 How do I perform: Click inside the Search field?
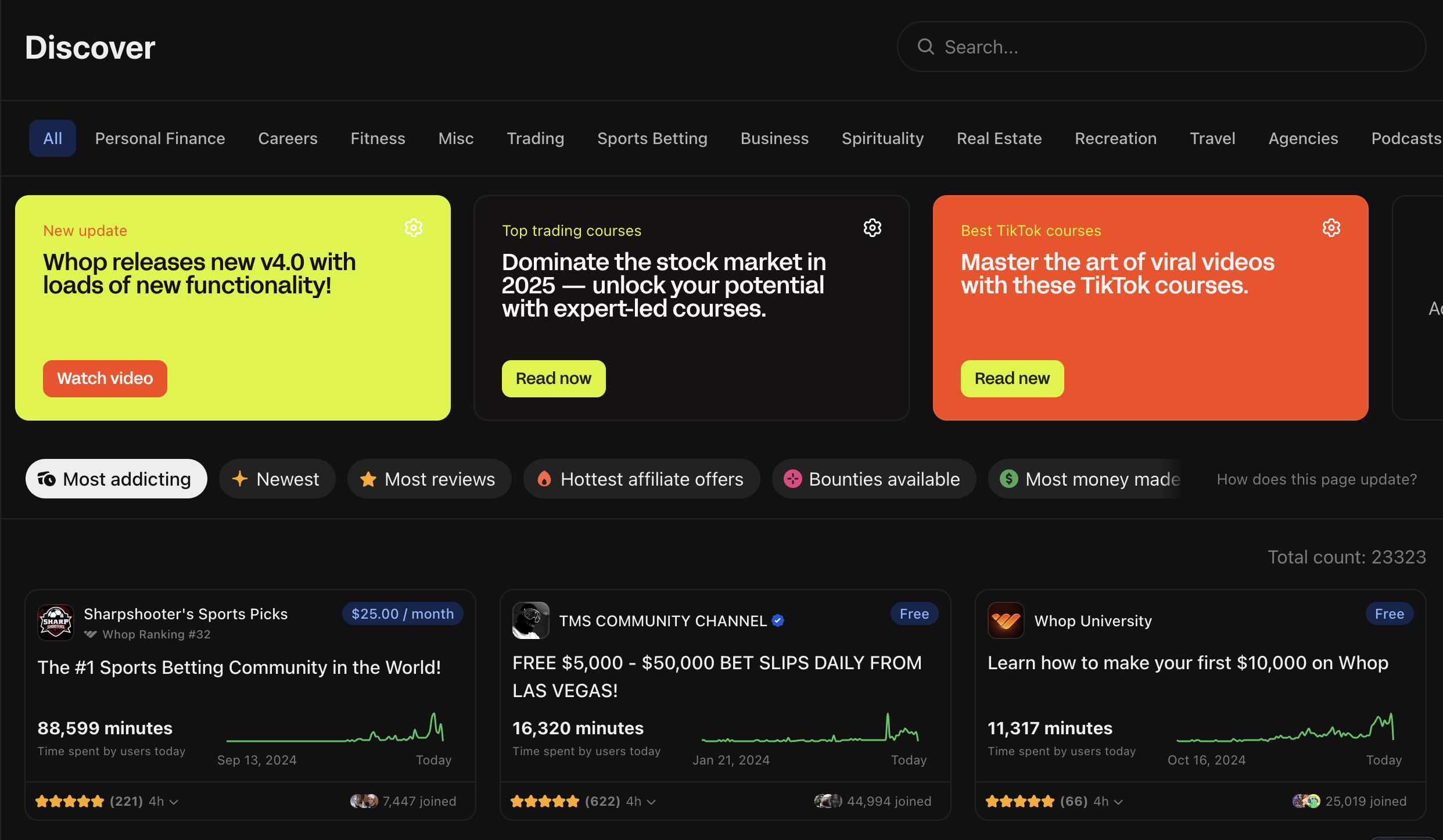[x=1104, y=46]
